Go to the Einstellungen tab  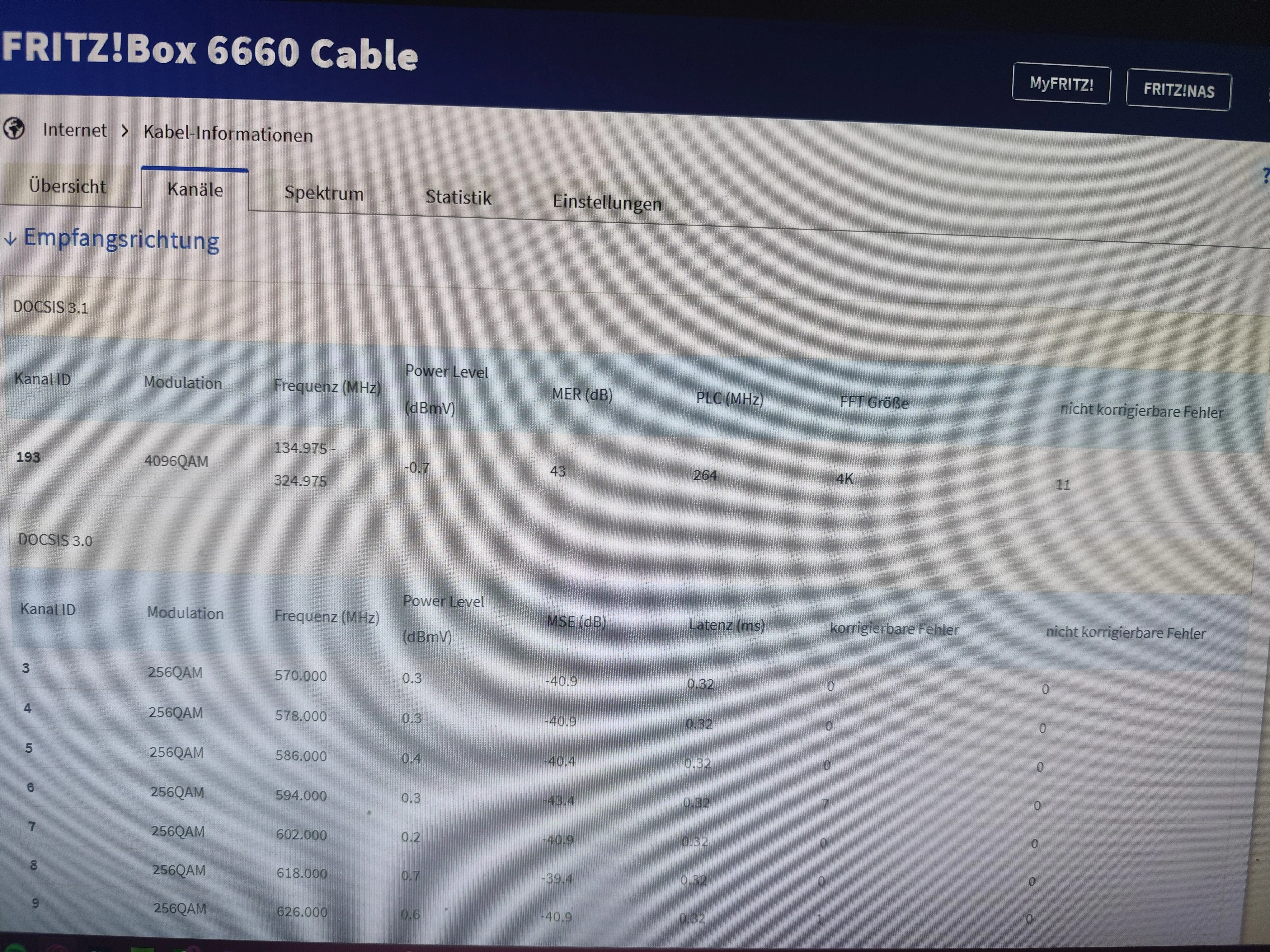(607, 203)
